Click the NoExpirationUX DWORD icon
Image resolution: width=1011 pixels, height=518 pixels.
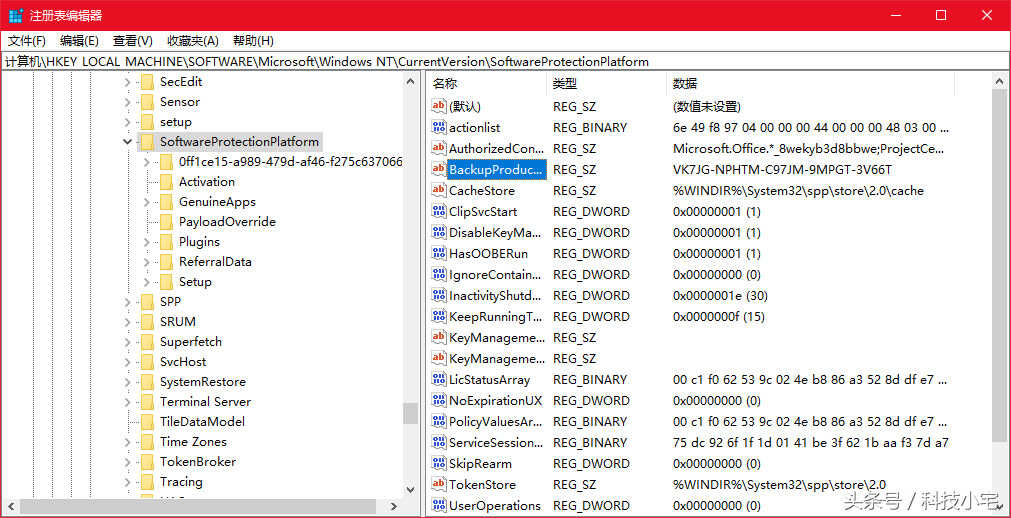(x=439, y=401)
